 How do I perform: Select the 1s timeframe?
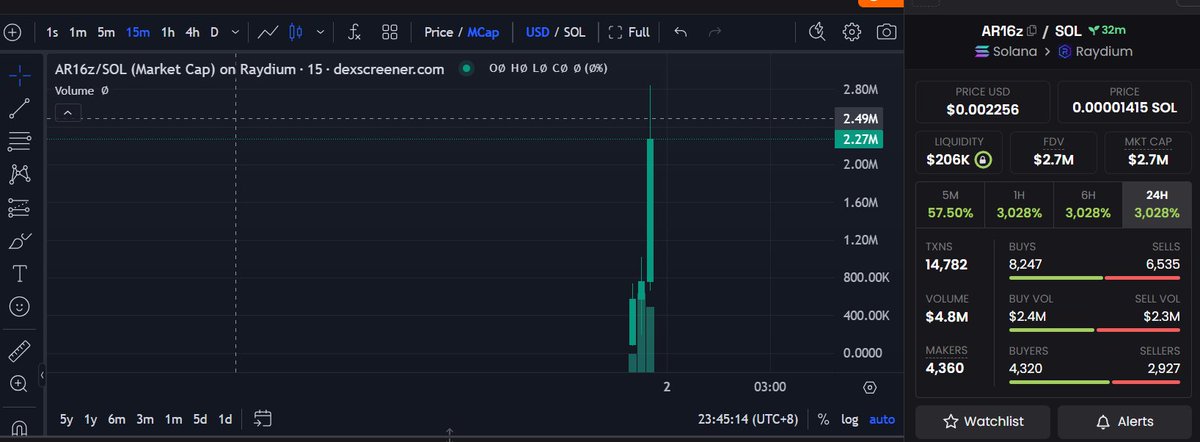pos(52,32)
